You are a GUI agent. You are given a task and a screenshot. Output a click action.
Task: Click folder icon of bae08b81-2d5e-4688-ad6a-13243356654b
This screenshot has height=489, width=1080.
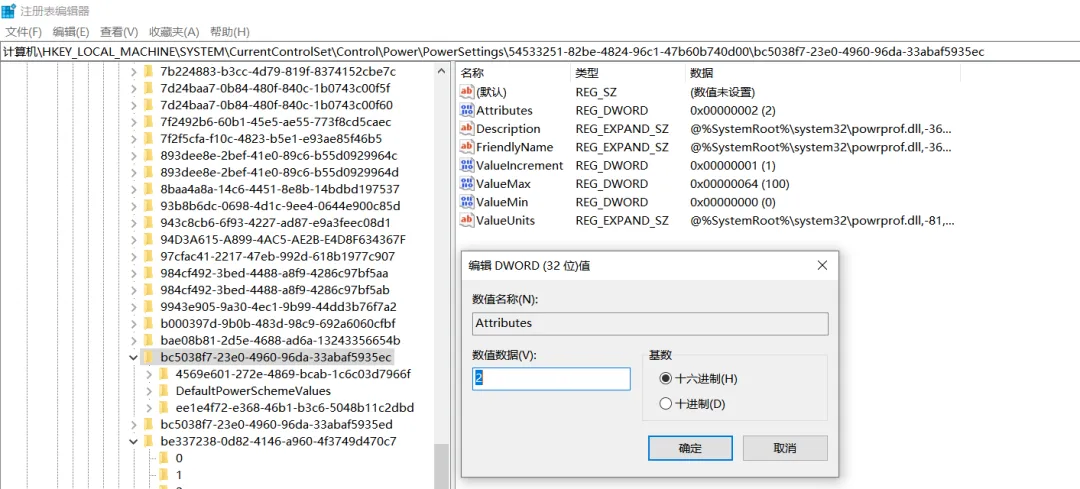pos(148,340)
